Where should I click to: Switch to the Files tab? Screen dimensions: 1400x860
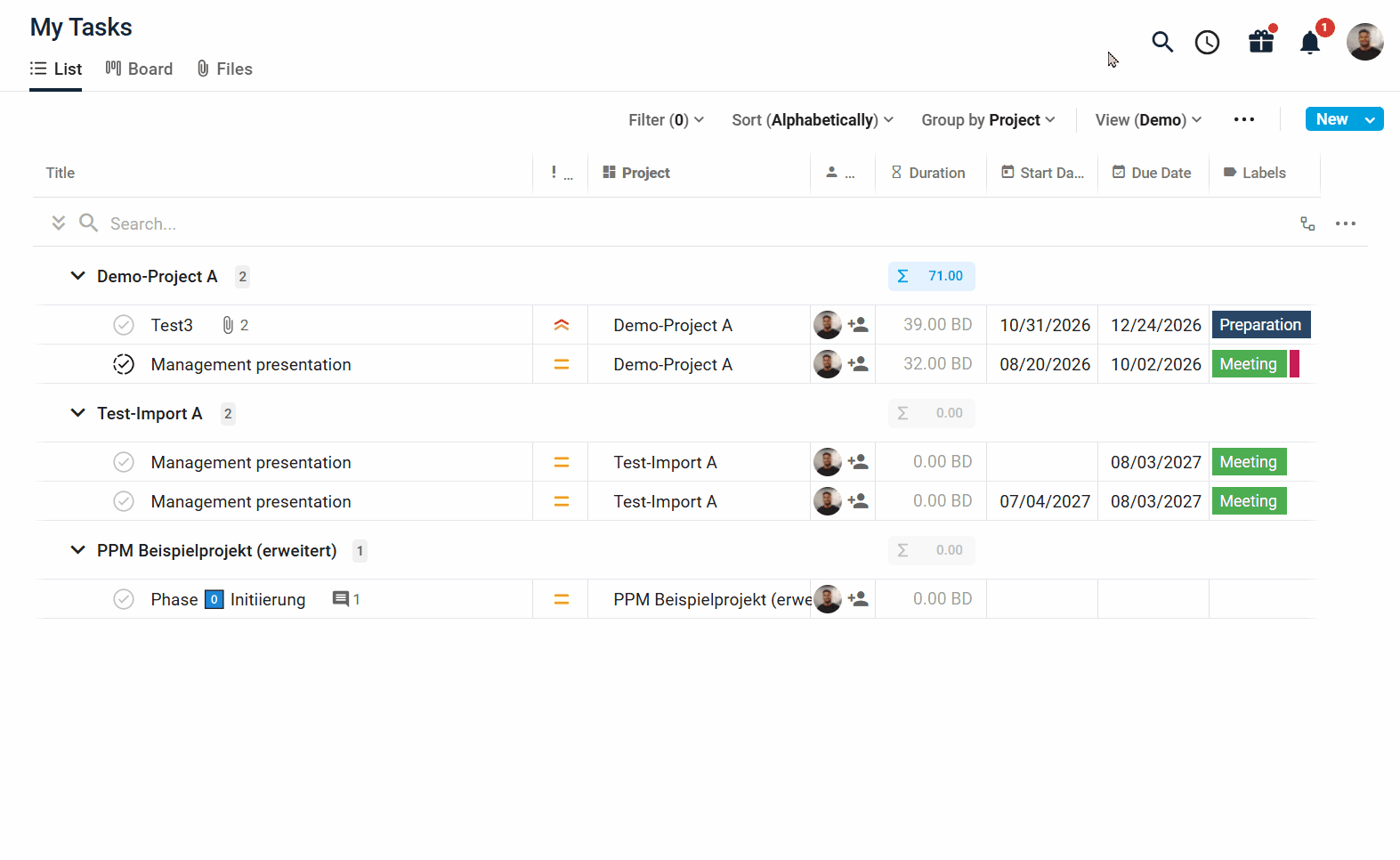pyautogui.click(x=225, y=69)
